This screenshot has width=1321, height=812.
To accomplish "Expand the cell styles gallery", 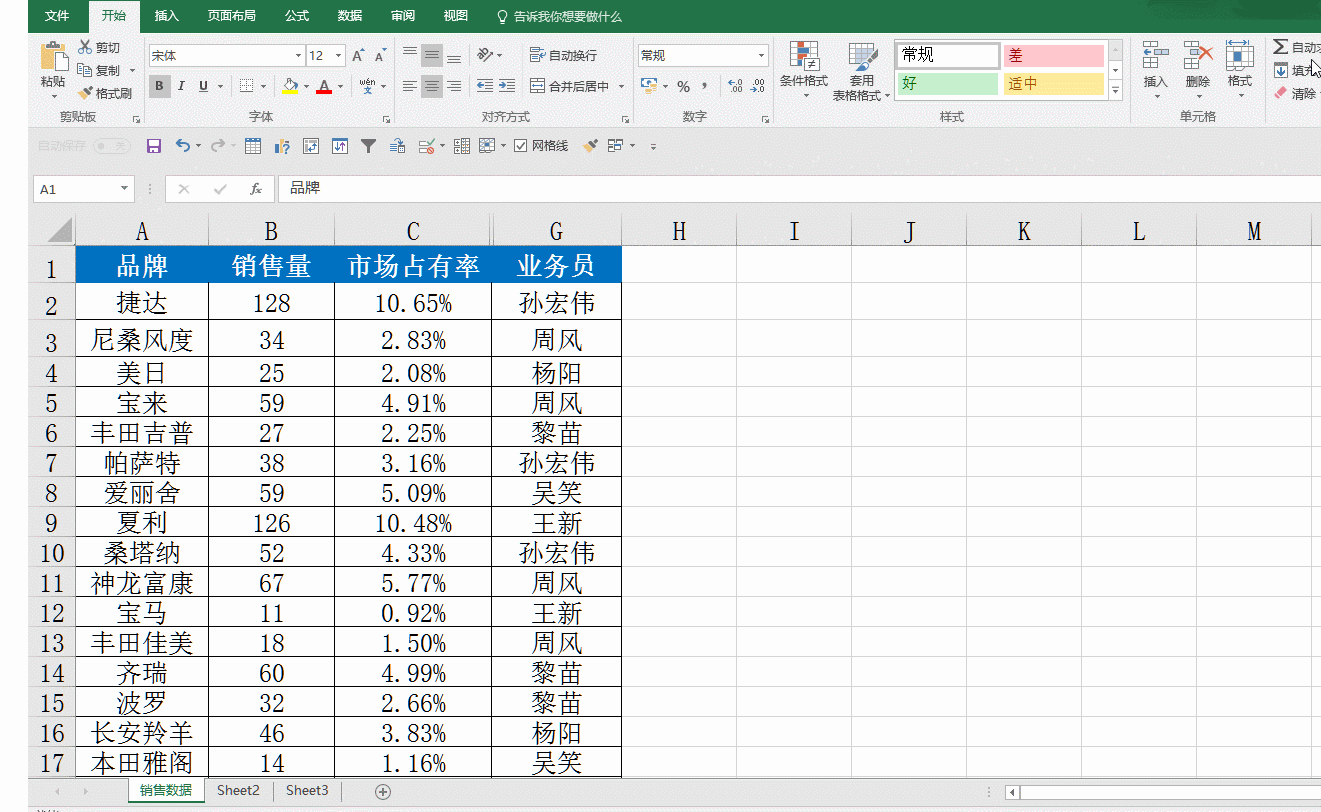I will click(x=1116, y=91).
